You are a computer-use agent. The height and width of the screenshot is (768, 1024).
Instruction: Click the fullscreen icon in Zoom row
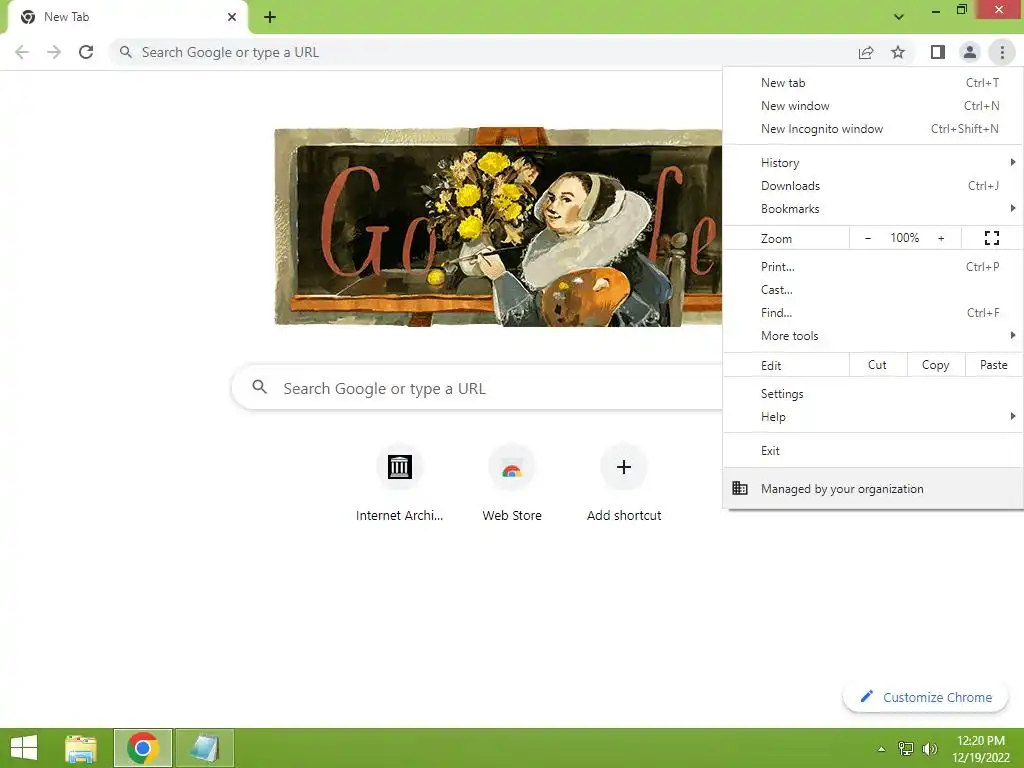[991, 238]
